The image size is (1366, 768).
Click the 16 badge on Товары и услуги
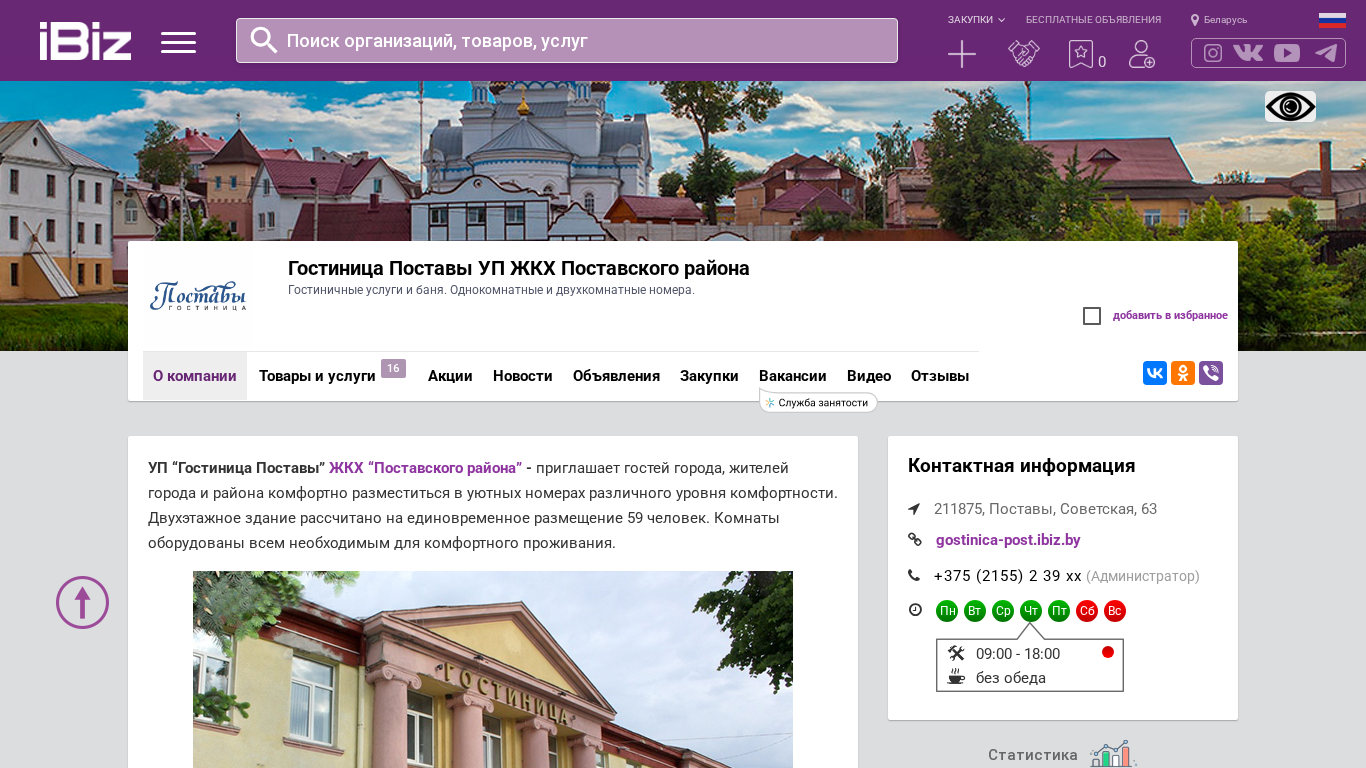point(393,368)
